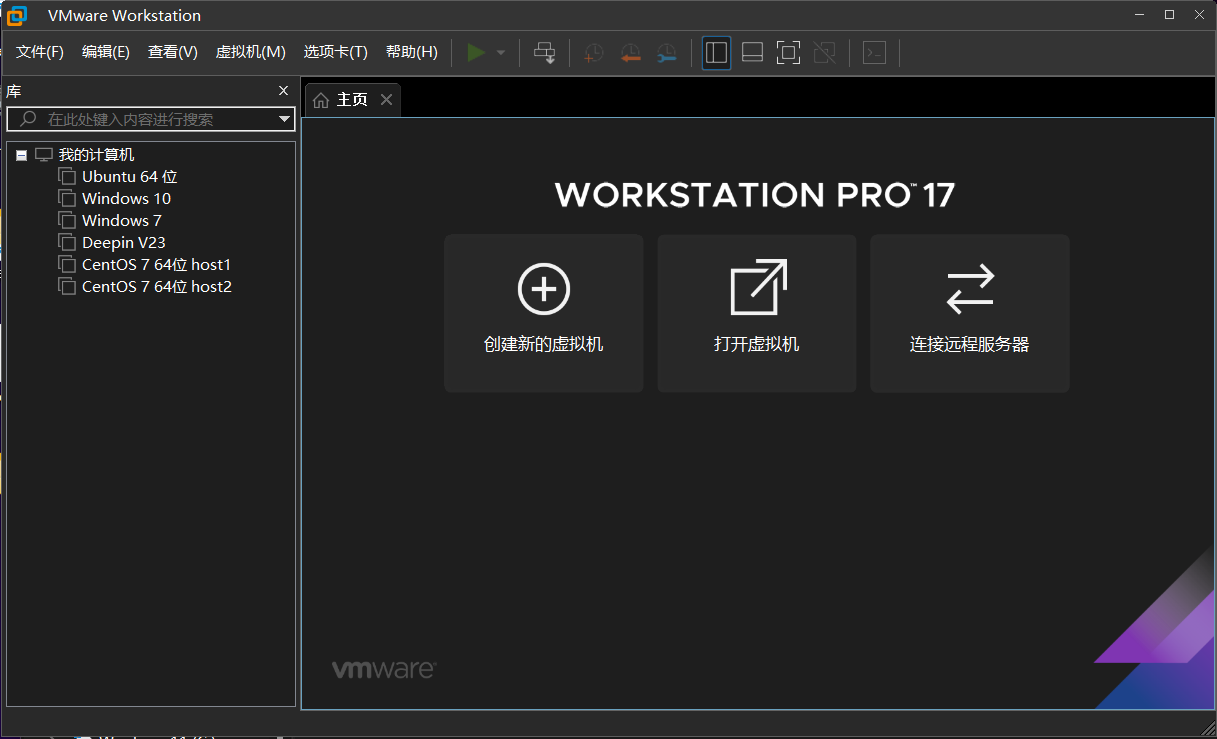The image size is (1217, 739).
Task: Close the 库 library panel
Action: tap(283, 91)
